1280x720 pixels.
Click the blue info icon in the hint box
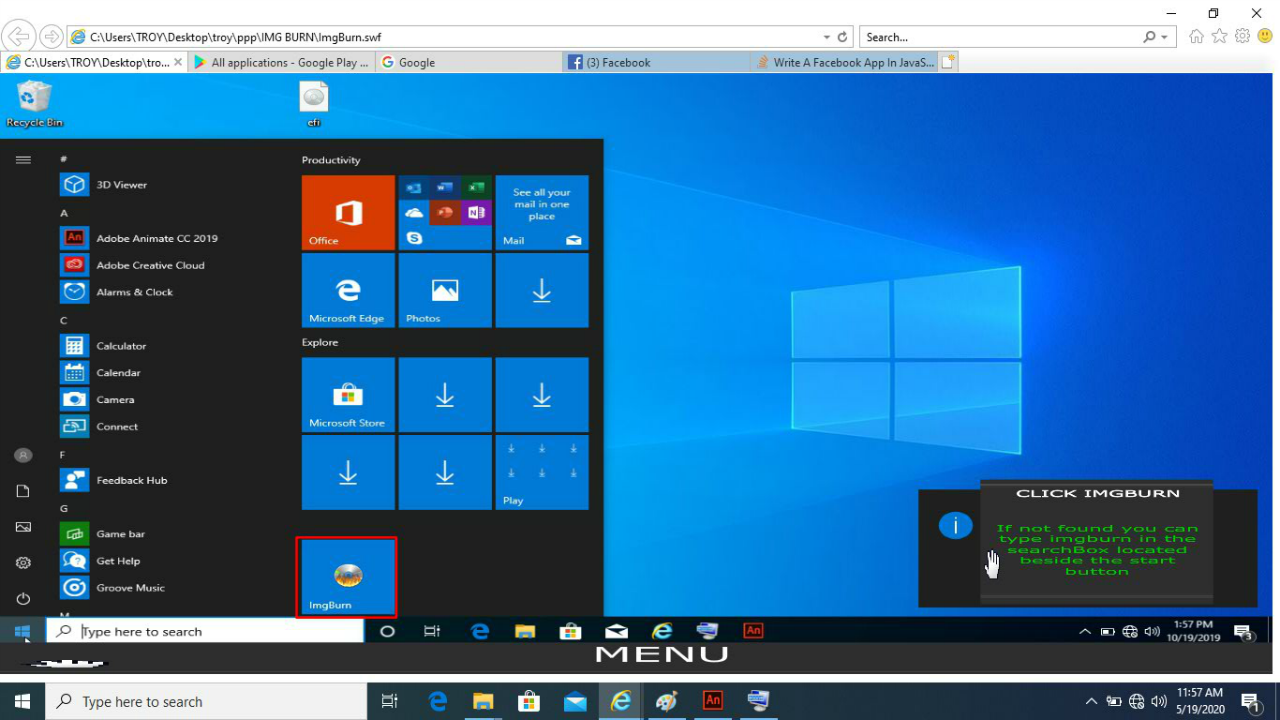coord(955,525)
